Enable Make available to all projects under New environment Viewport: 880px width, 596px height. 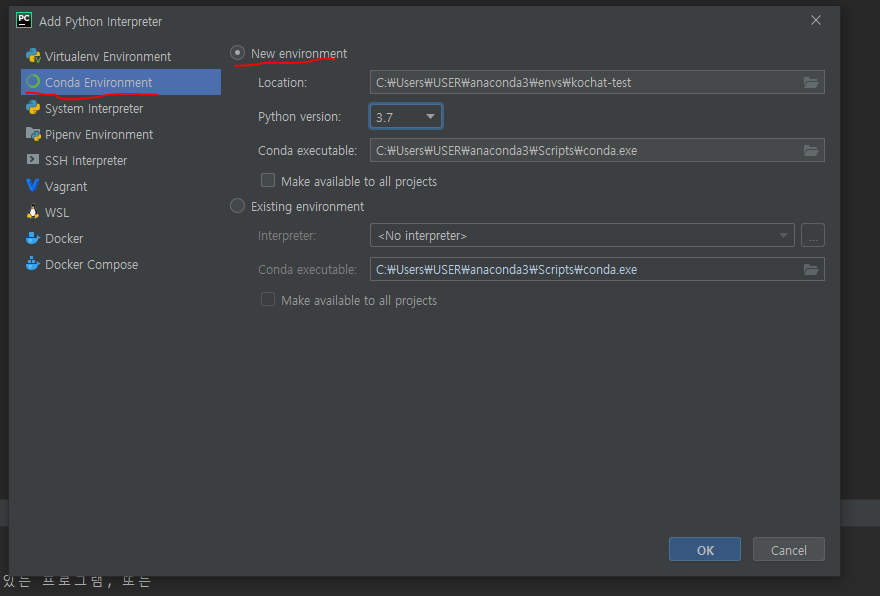[x=268, y=180]
